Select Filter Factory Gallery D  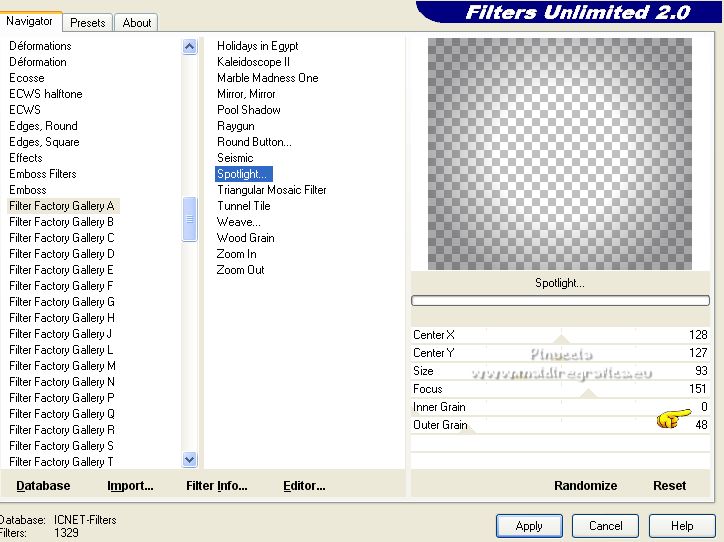[x=61, y=254]
